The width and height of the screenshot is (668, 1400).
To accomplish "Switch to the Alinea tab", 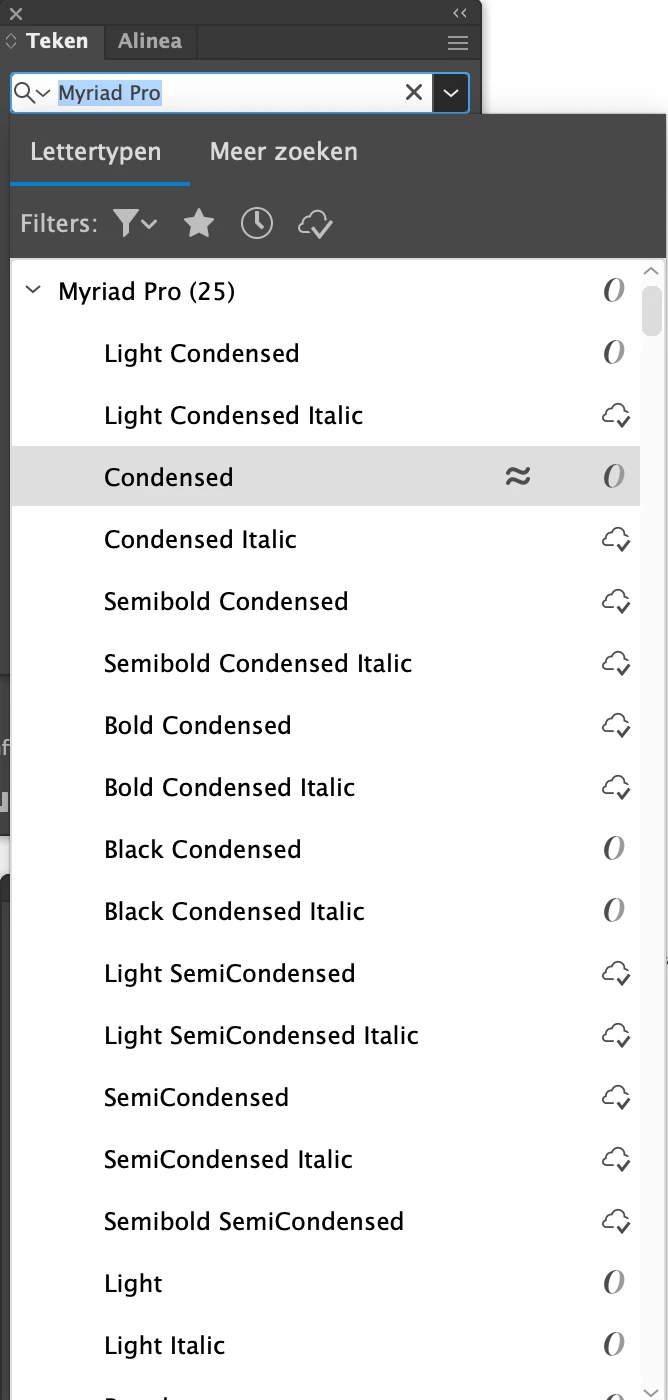I will coord(150,41).
